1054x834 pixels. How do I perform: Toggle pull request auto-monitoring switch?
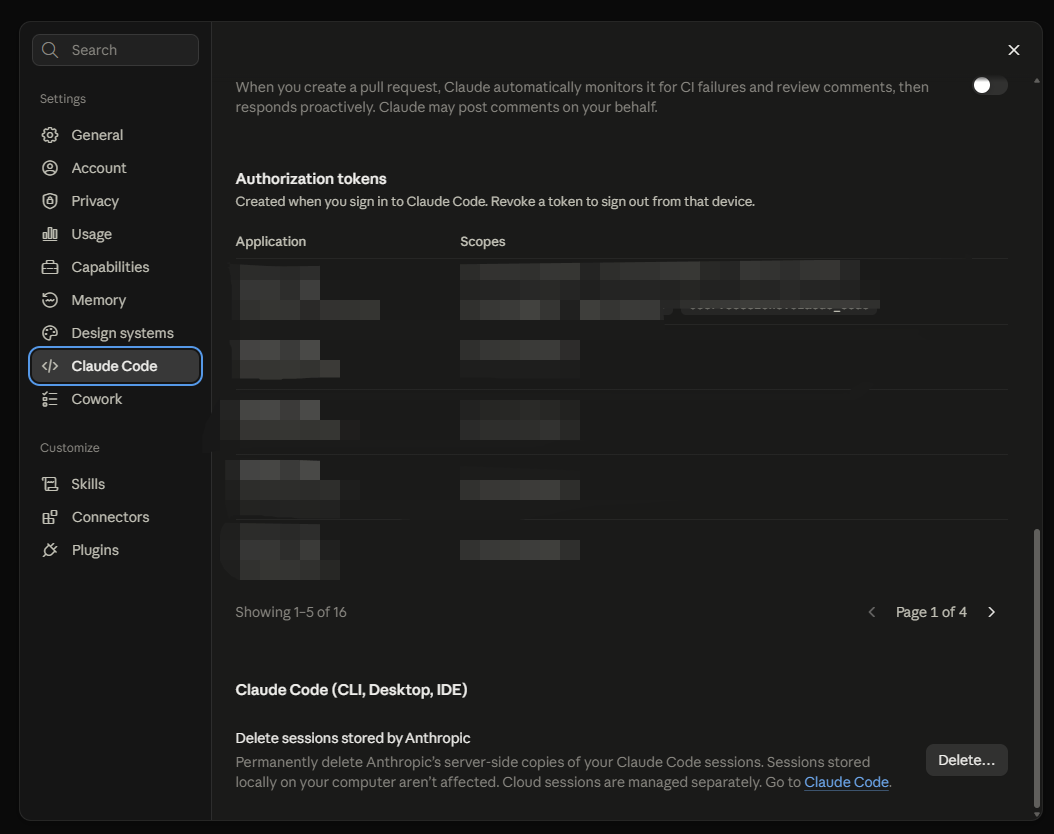pyautogui.click(x=990, y=85)
